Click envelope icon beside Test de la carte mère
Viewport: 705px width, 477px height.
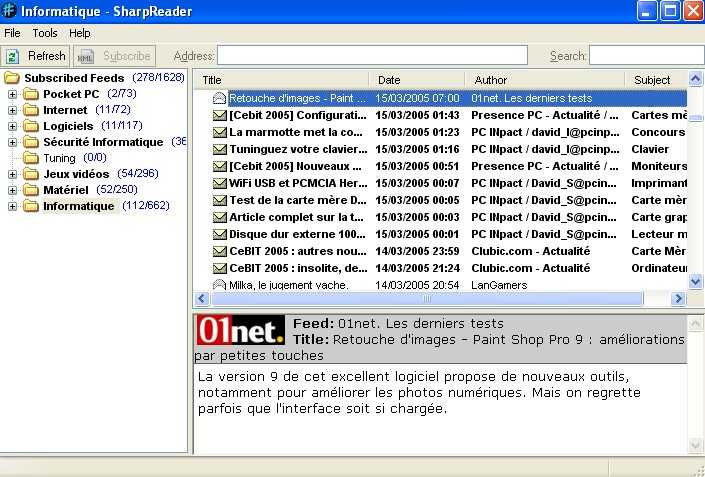tap(219, 200)
